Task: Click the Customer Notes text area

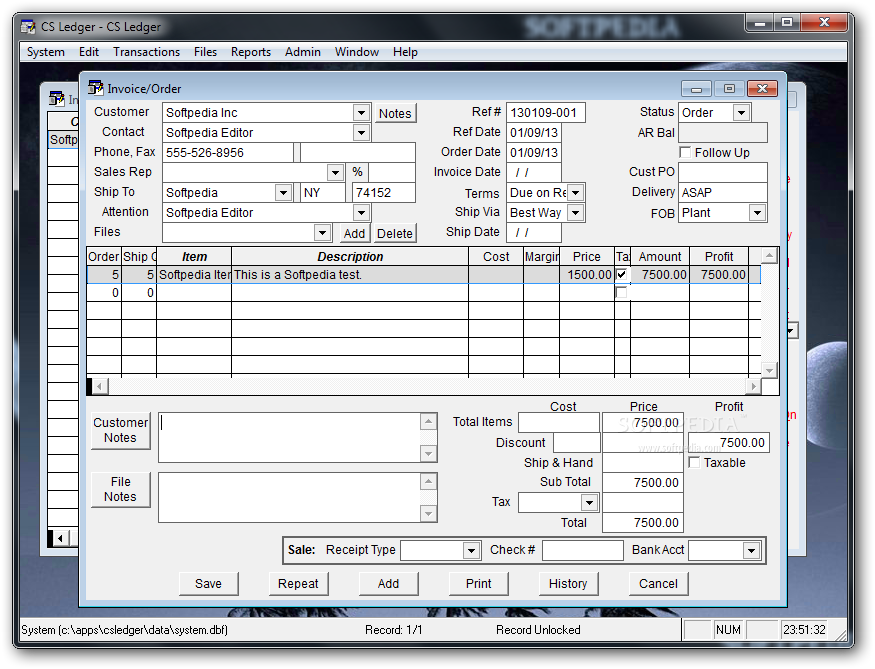Action: point(290,437)
